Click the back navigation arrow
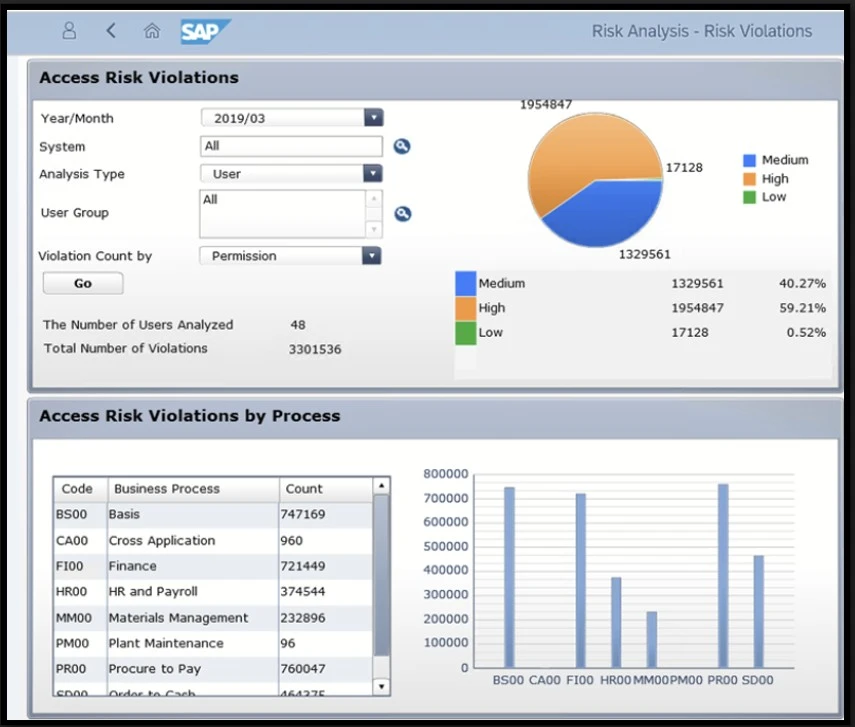The height and width of the screenshot is (727, 855). pyautogui.click(x=110, y=31)
